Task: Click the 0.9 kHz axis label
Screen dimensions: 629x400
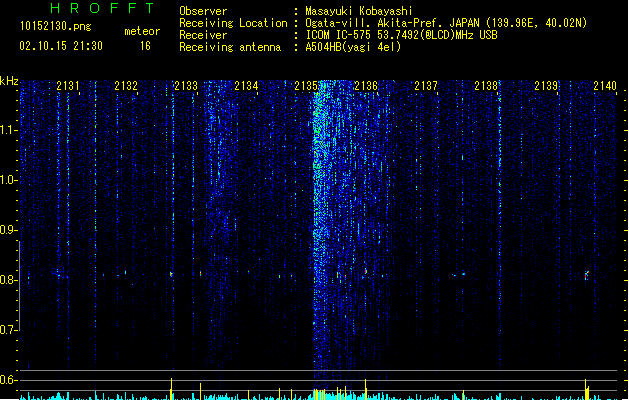Action: click(x=8, y=230)
